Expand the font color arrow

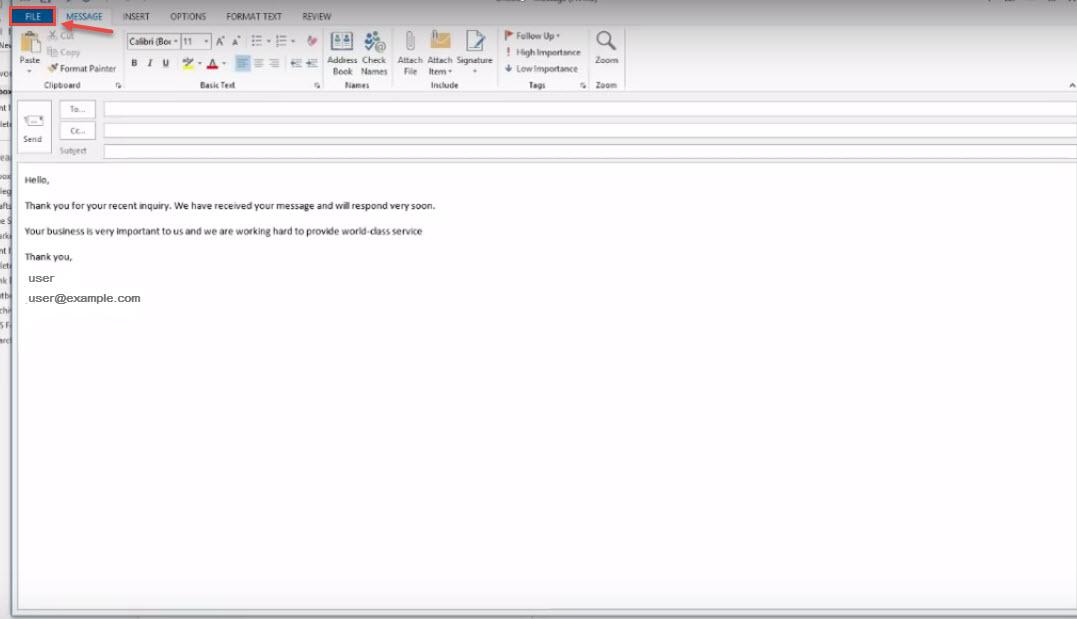click(225, 63)
